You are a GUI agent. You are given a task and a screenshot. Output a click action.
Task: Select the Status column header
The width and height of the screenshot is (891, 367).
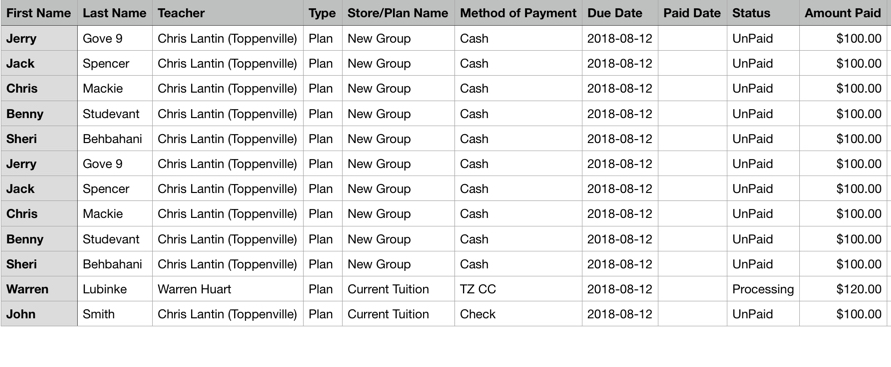click(x=763, y=13)
